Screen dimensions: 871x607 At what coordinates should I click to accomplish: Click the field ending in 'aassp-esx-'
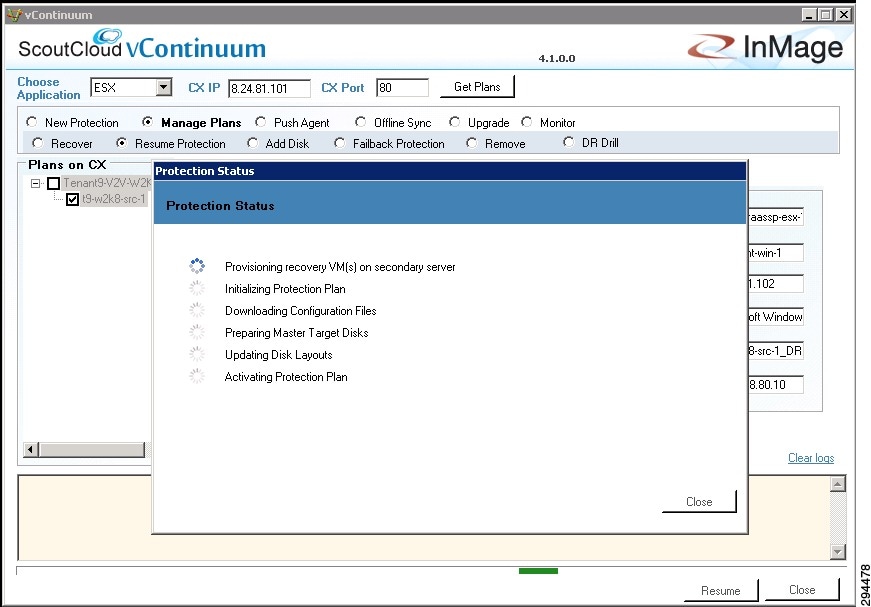[x=775, y=217]
